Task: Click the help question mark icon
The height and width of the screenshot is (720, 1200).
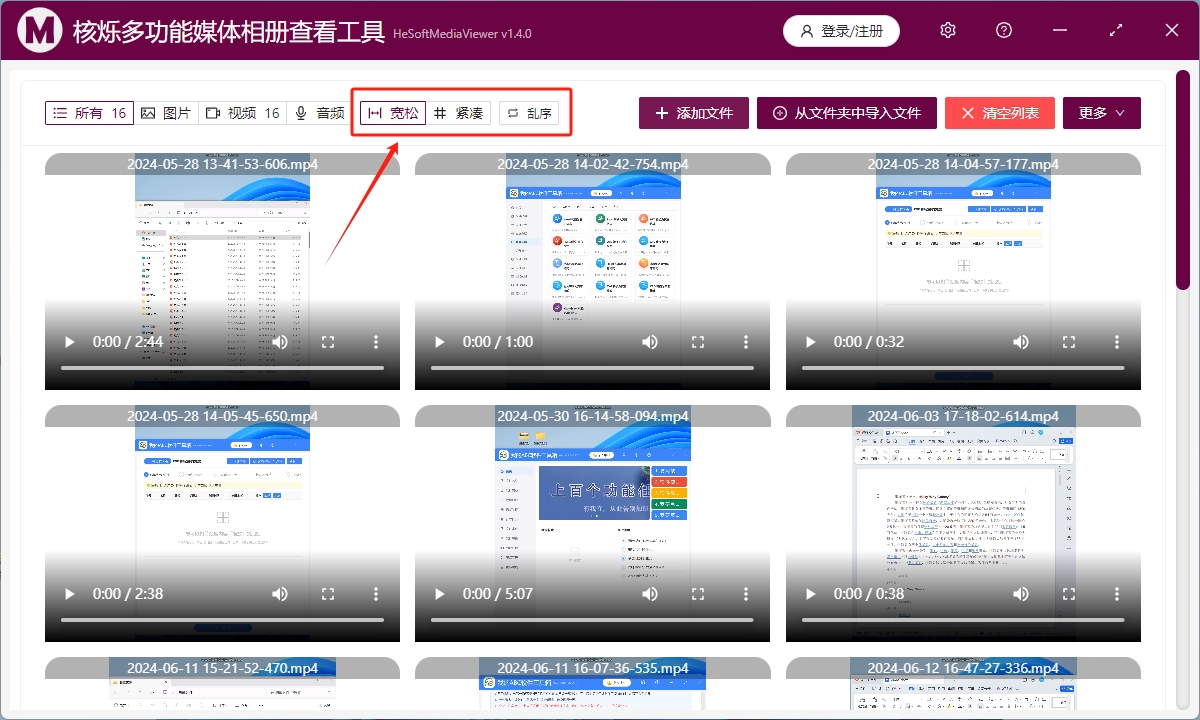Action: [x=1004, y=31]
